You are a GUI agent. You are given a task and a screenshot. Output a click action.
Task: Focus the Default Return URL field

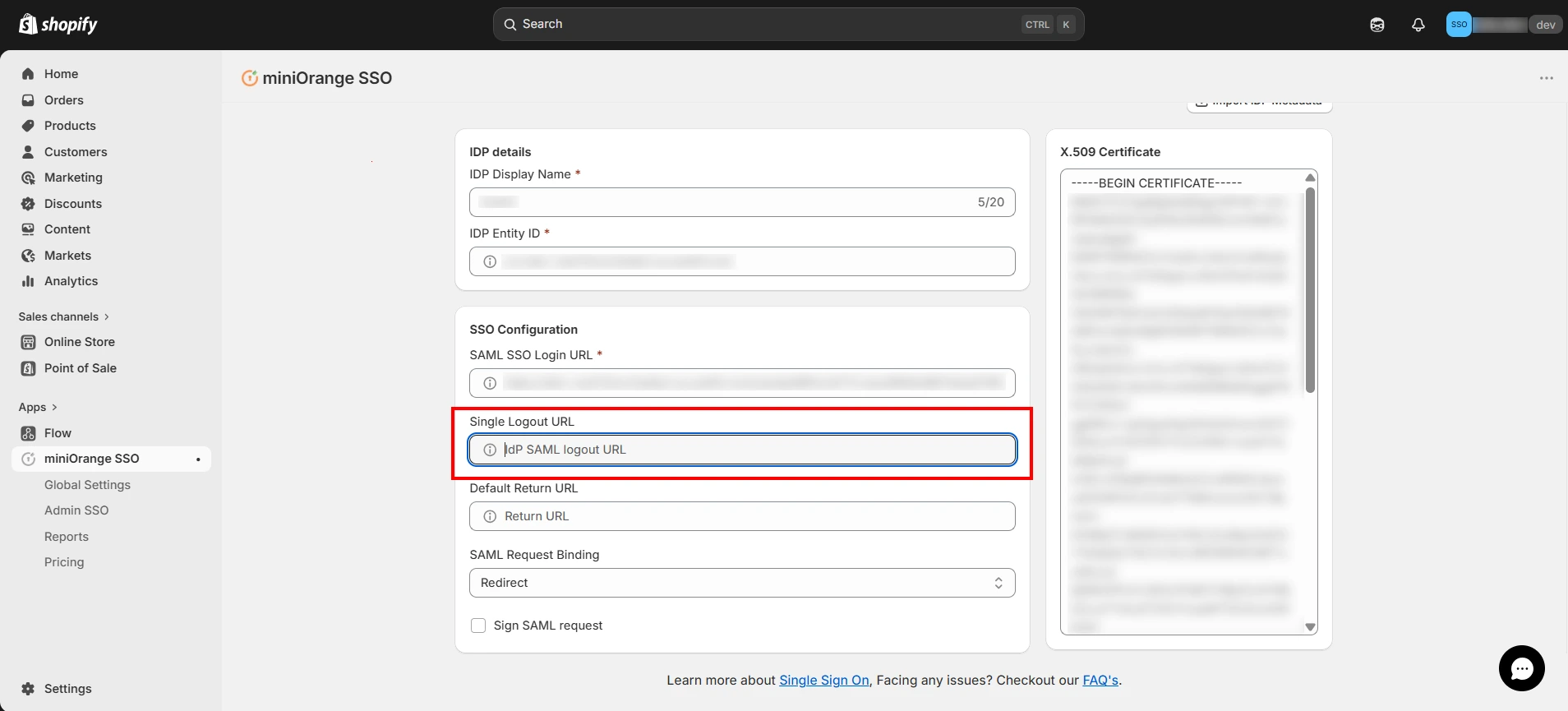coord(742,516)
